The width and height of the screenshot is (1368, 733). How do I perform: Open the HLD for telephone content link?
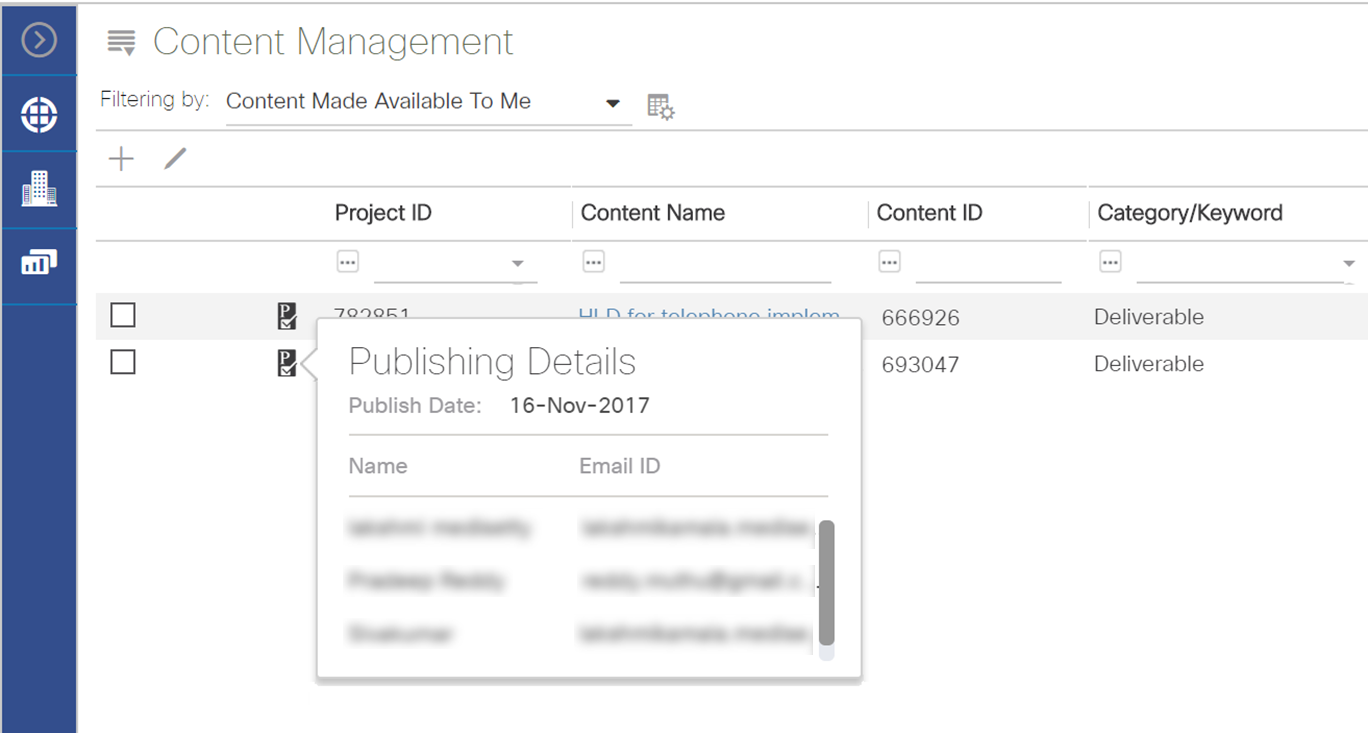(709, 314)
